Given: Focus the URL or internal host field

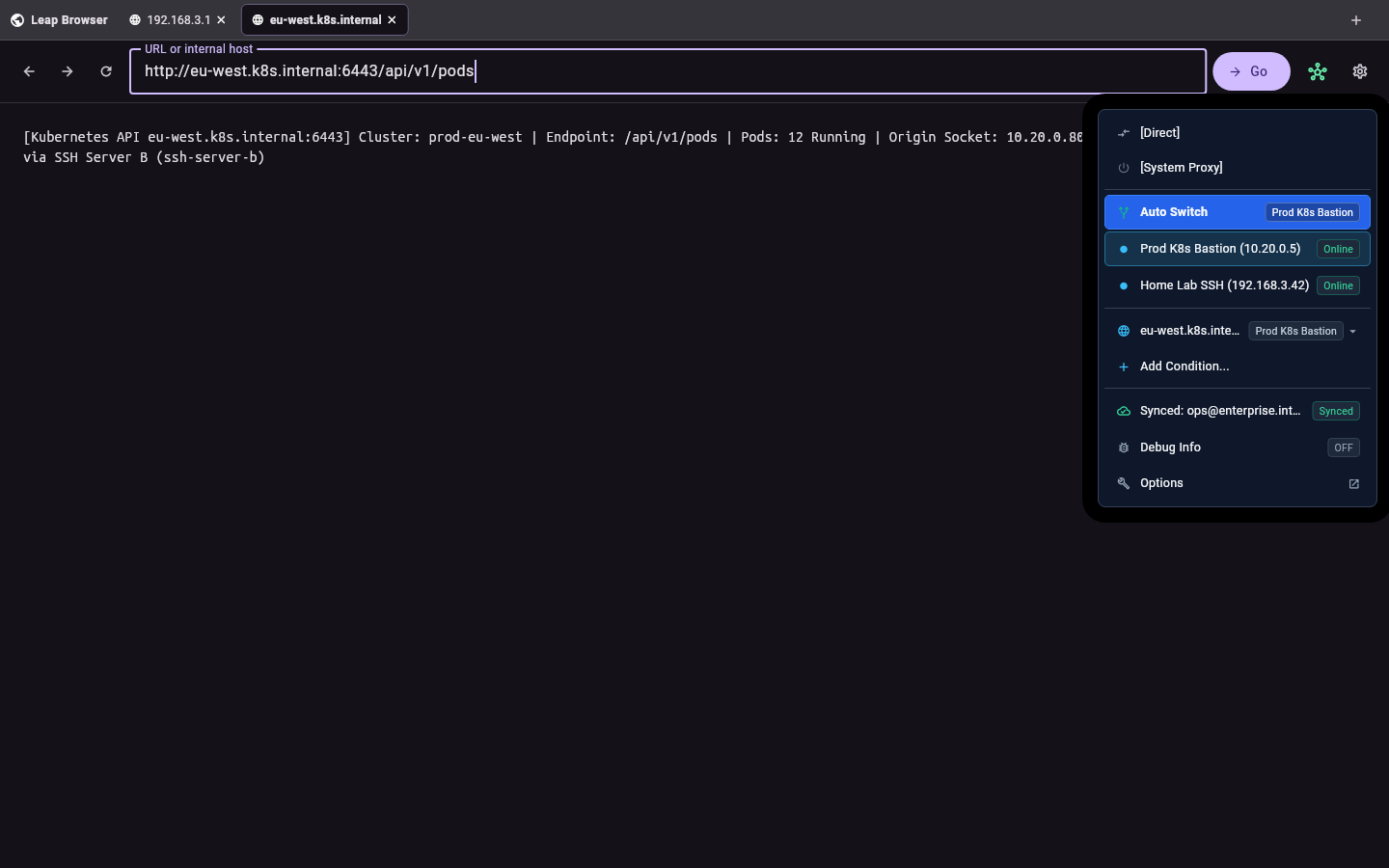Looking at the screenshot, I should tap(667, 71).
